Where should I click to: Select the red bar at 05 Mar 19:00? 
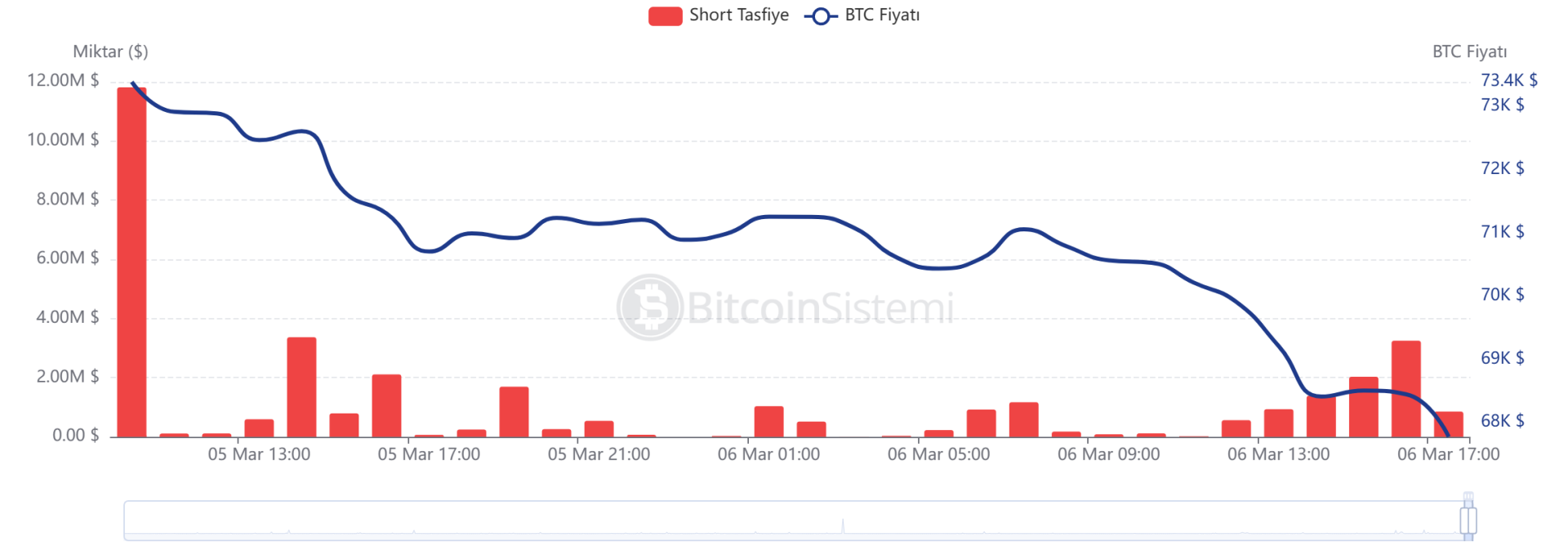[x=514, y=412]
